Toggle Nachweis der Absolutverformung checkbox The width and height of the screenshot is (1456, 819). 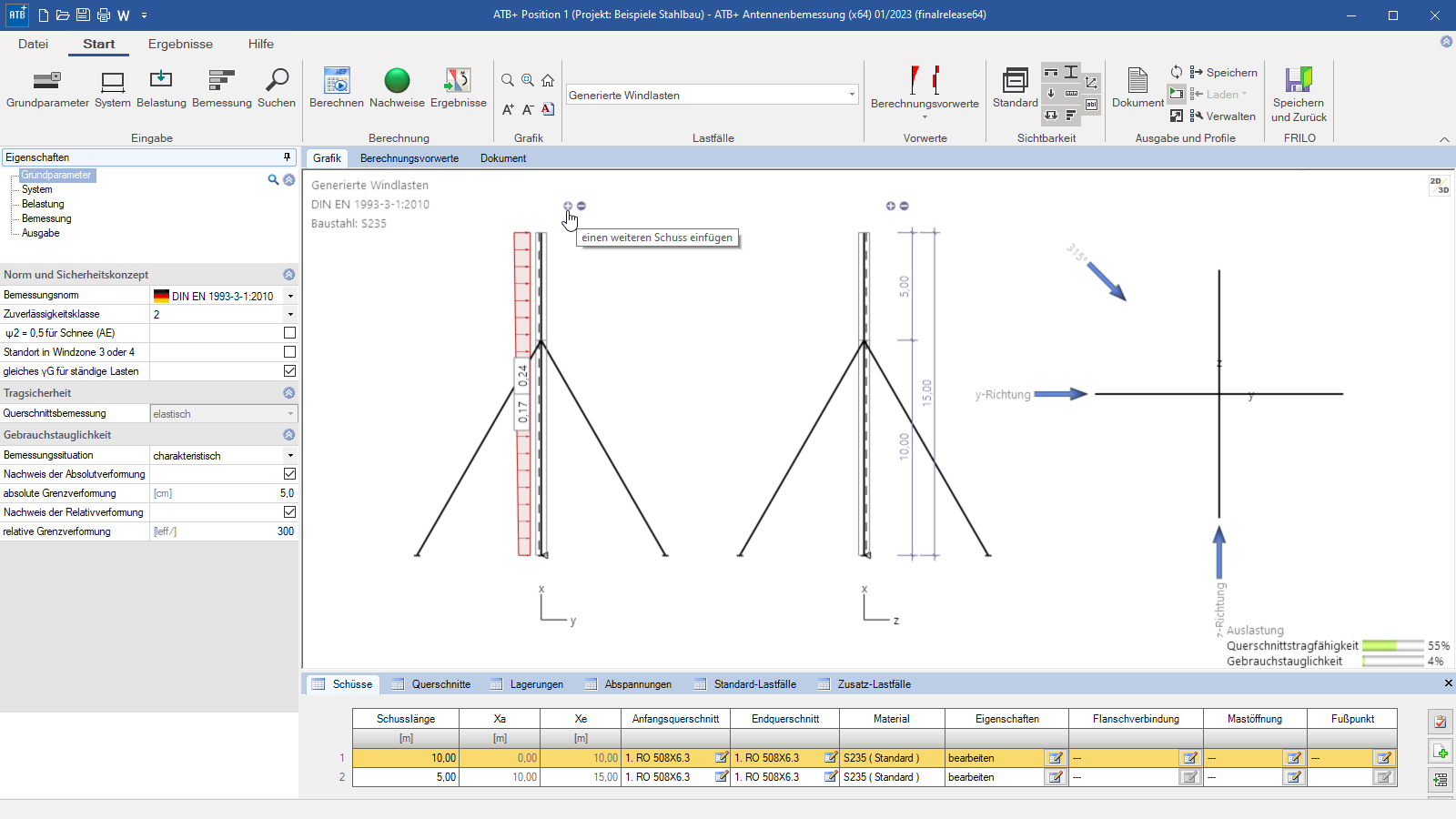click(x=289, y=474)
